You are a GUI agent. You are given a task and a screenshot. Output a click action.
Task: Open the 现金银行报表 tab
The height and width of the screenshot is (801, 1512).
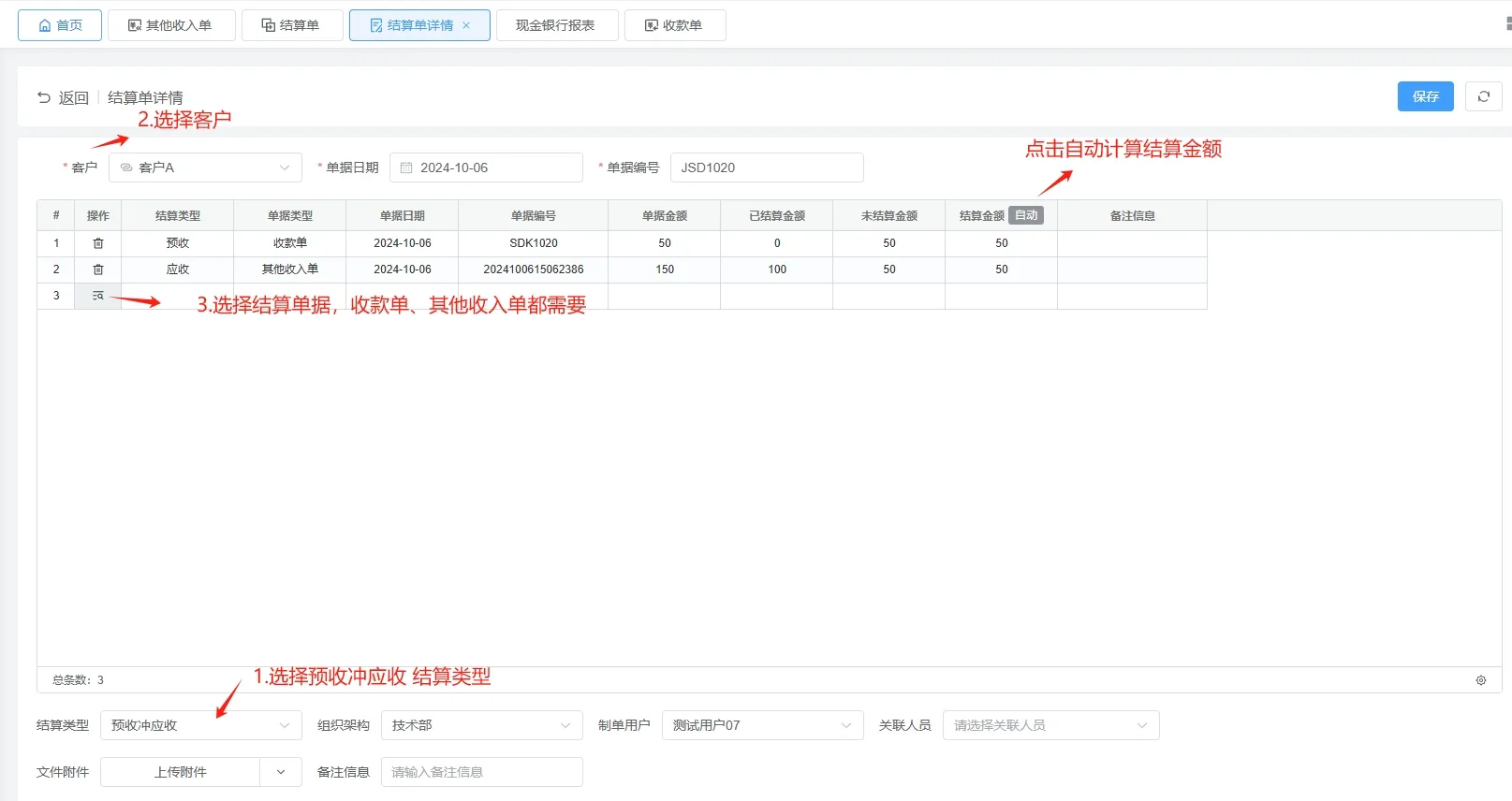point(557,25)
